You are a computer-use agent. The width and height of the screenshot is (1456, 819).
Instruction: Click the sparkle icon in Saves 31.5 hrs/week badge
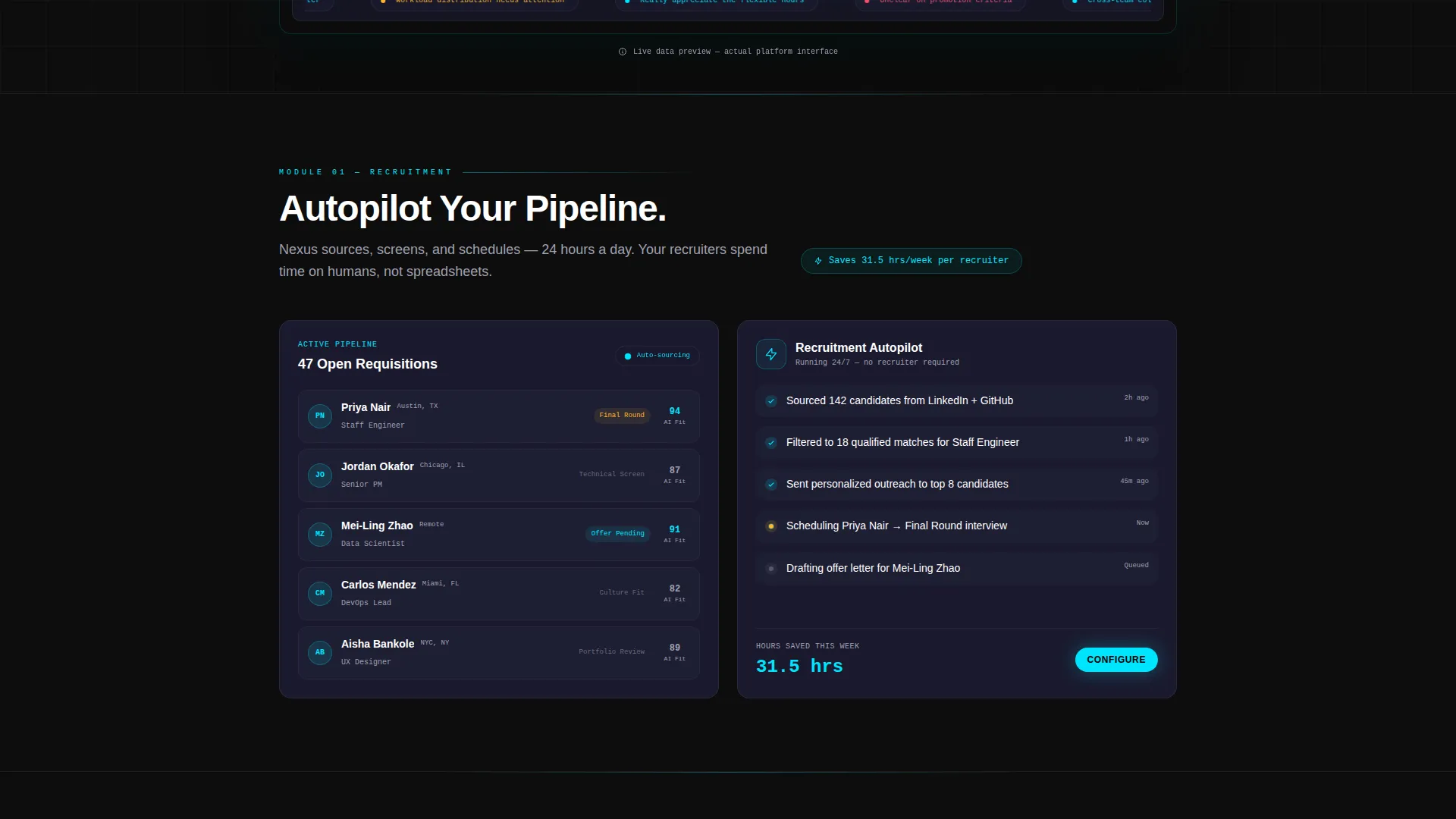pyautogui.click(x=818, y=261)
